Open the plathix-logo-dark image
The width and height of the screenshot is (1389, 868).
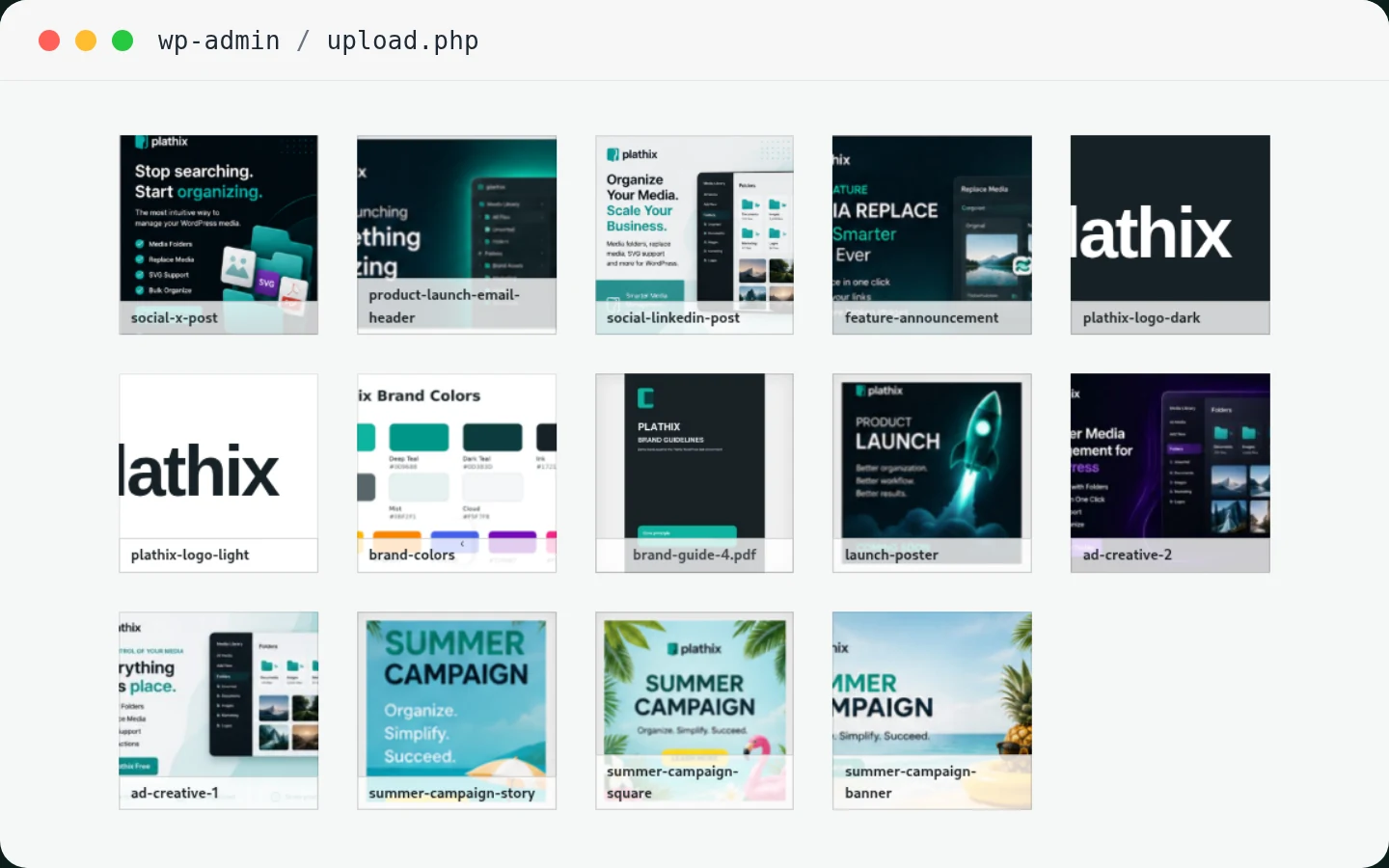coord(1170,234)
